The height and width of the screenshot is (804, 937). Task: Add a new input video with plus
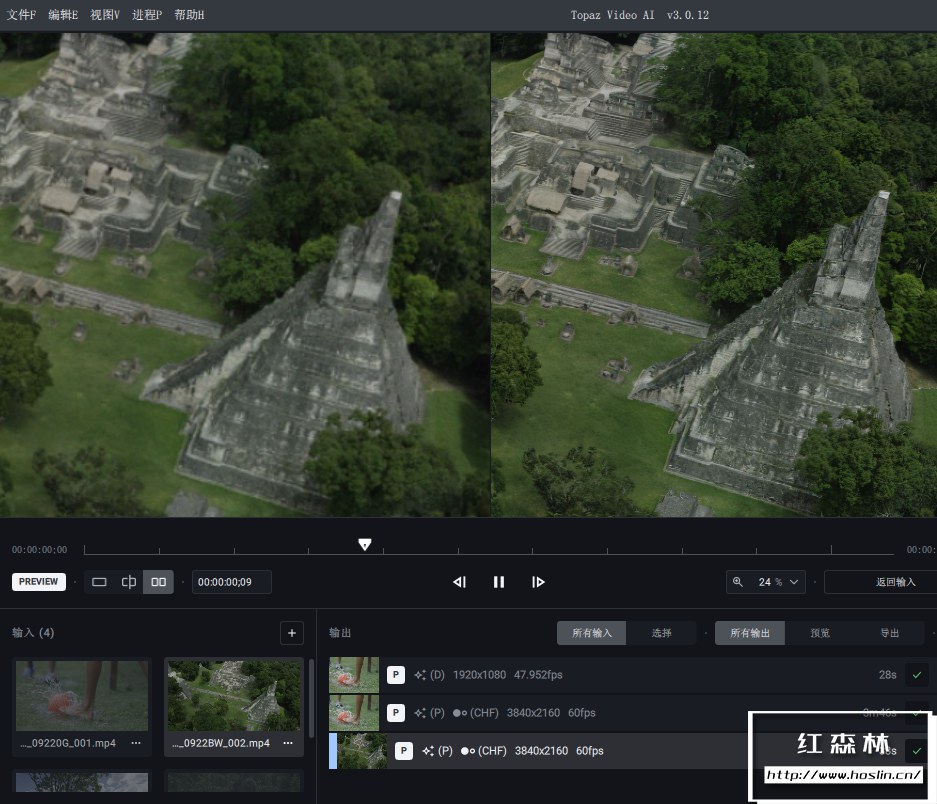(x=292, y=633)
